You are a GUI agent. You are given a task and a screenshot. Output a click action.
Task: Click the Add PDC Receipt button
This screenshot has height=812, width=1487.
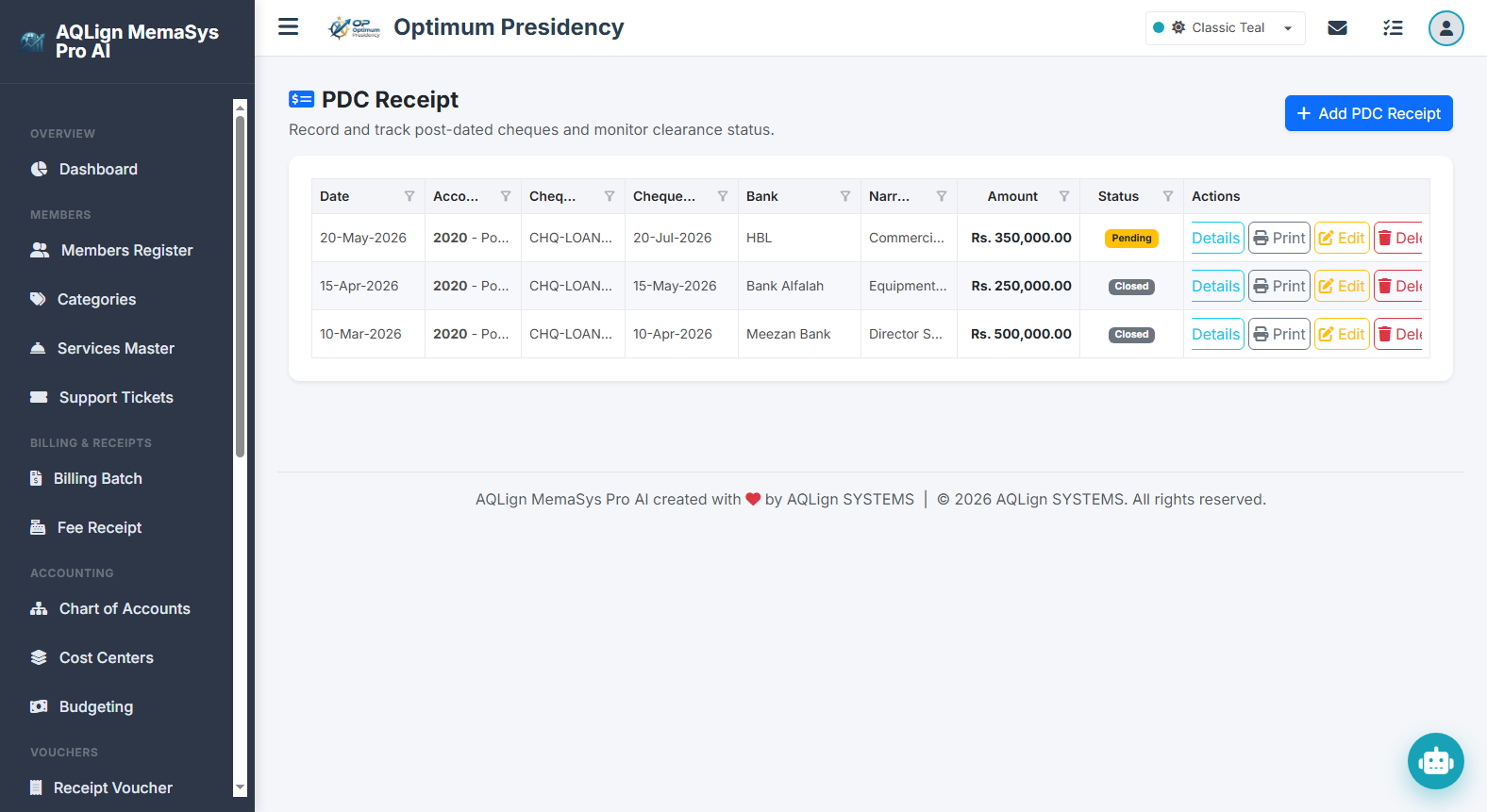[x=1368, y=113]
